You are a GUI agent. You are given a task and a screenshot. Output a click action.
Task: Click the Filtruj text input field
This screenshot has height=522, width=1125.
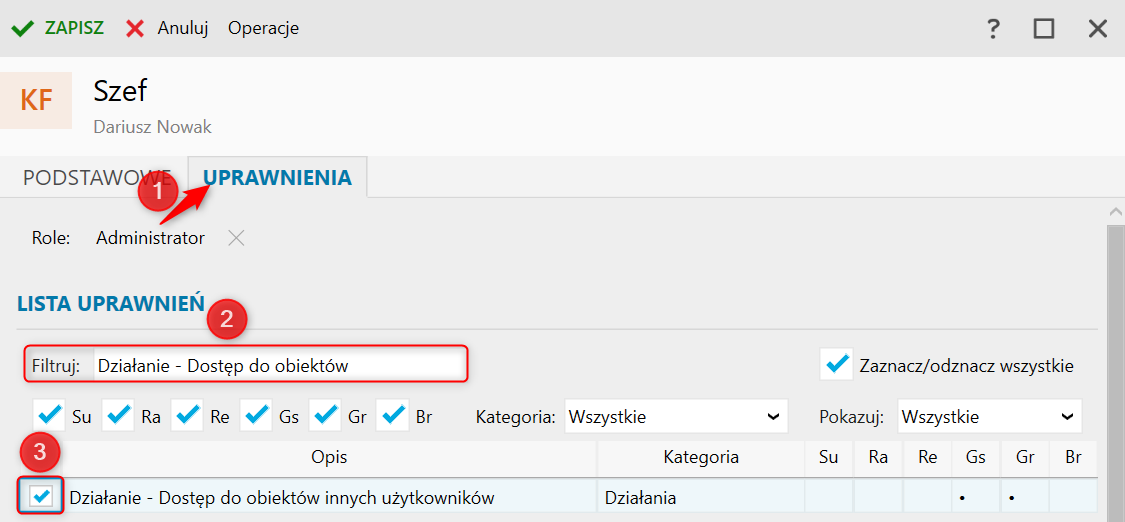[278, 365]
